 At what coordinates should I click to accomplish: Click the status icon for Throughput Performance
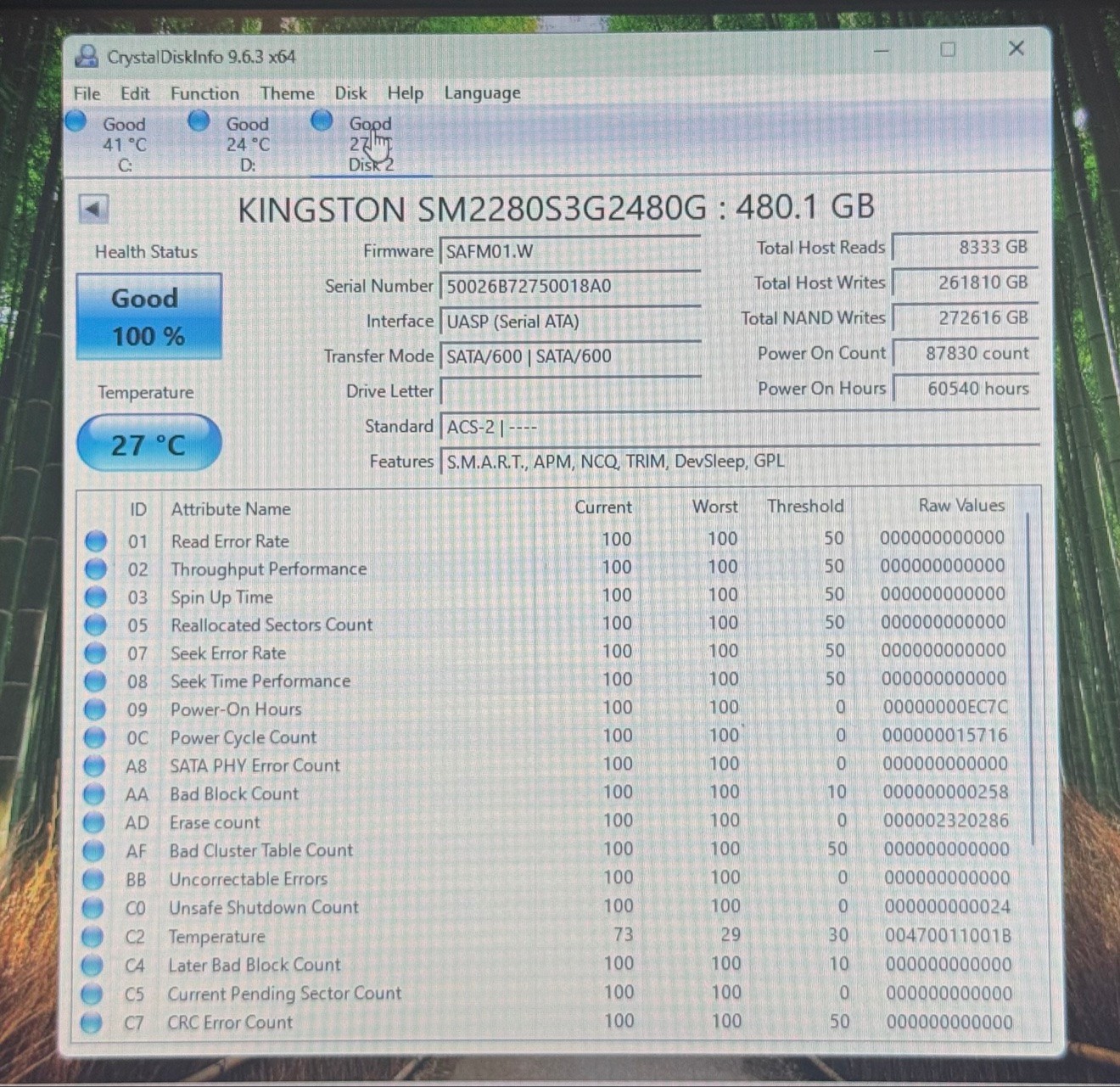(96, 569)
